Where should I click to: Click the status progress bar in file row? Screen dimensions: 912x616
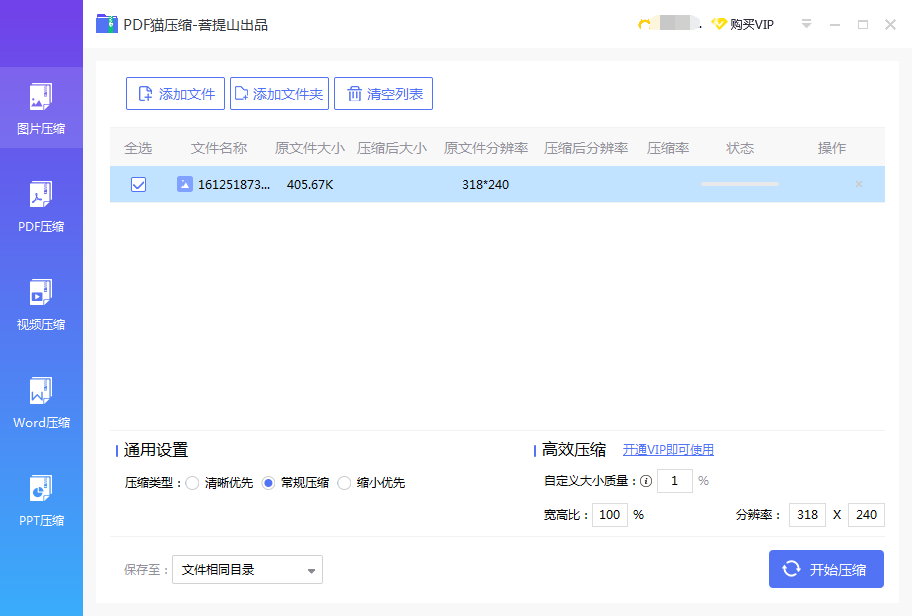click(740, 184)
